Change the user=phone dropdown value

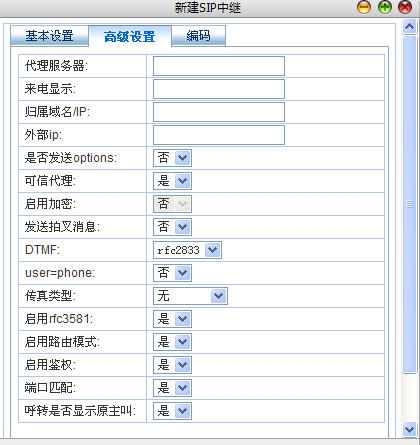coord(172,273)
